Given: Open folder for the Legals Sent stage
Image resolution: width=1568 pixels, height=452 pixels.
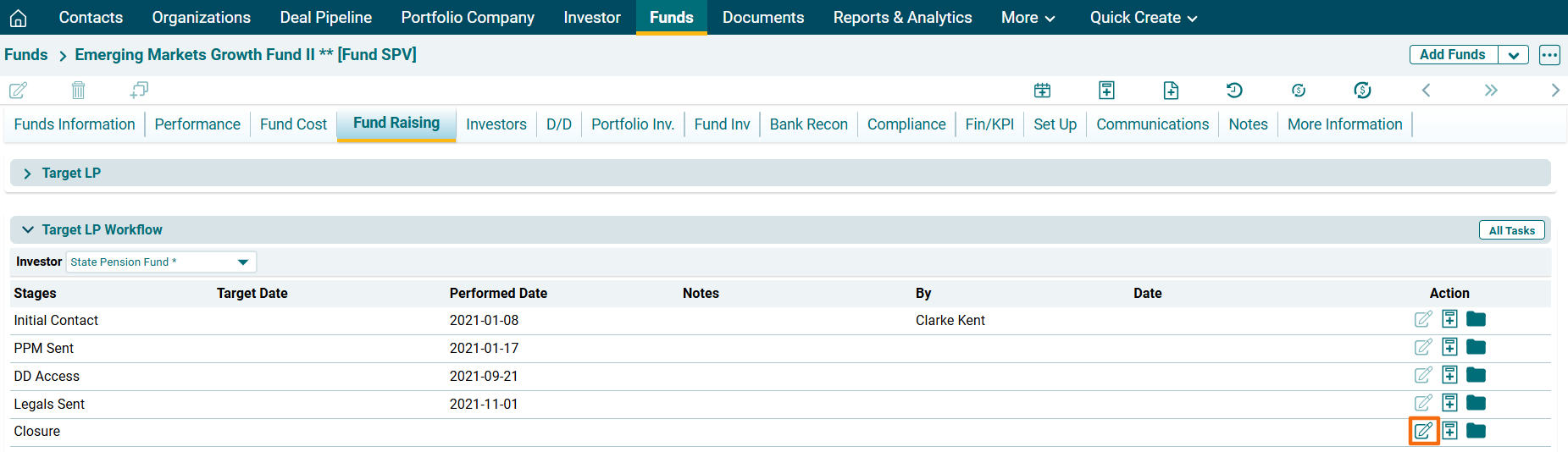Looking at the screenshot, I should click(x=1476, y=403).
